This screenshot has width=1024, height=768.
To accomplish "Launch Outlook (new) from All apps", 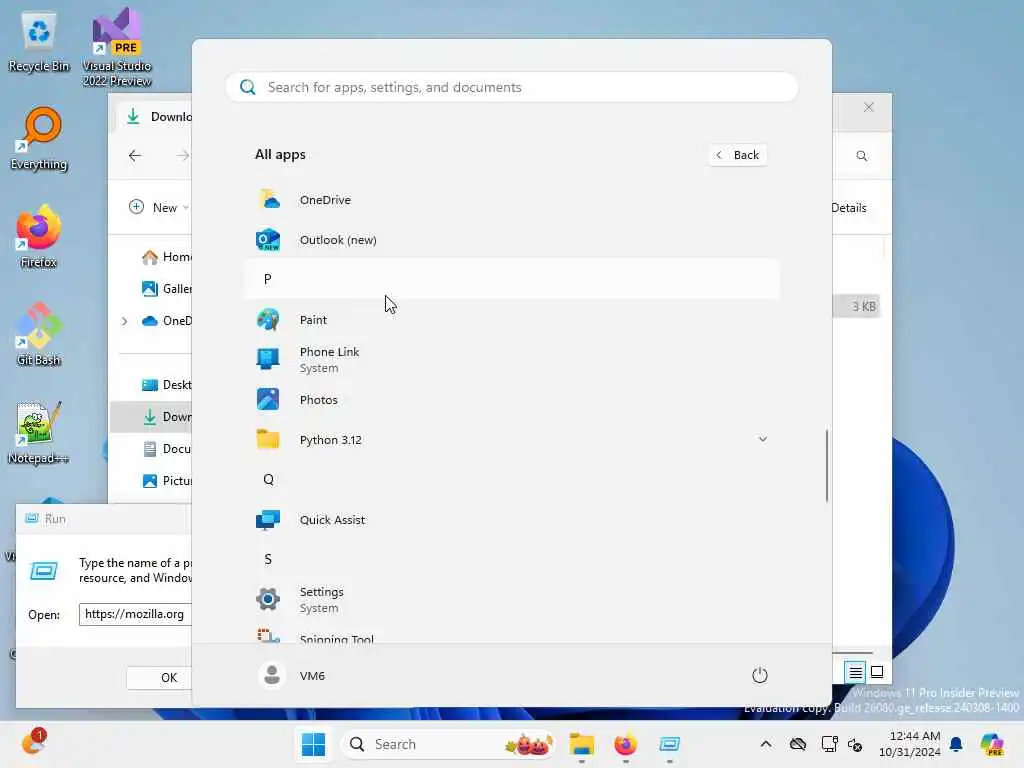I will pos(512,240).
